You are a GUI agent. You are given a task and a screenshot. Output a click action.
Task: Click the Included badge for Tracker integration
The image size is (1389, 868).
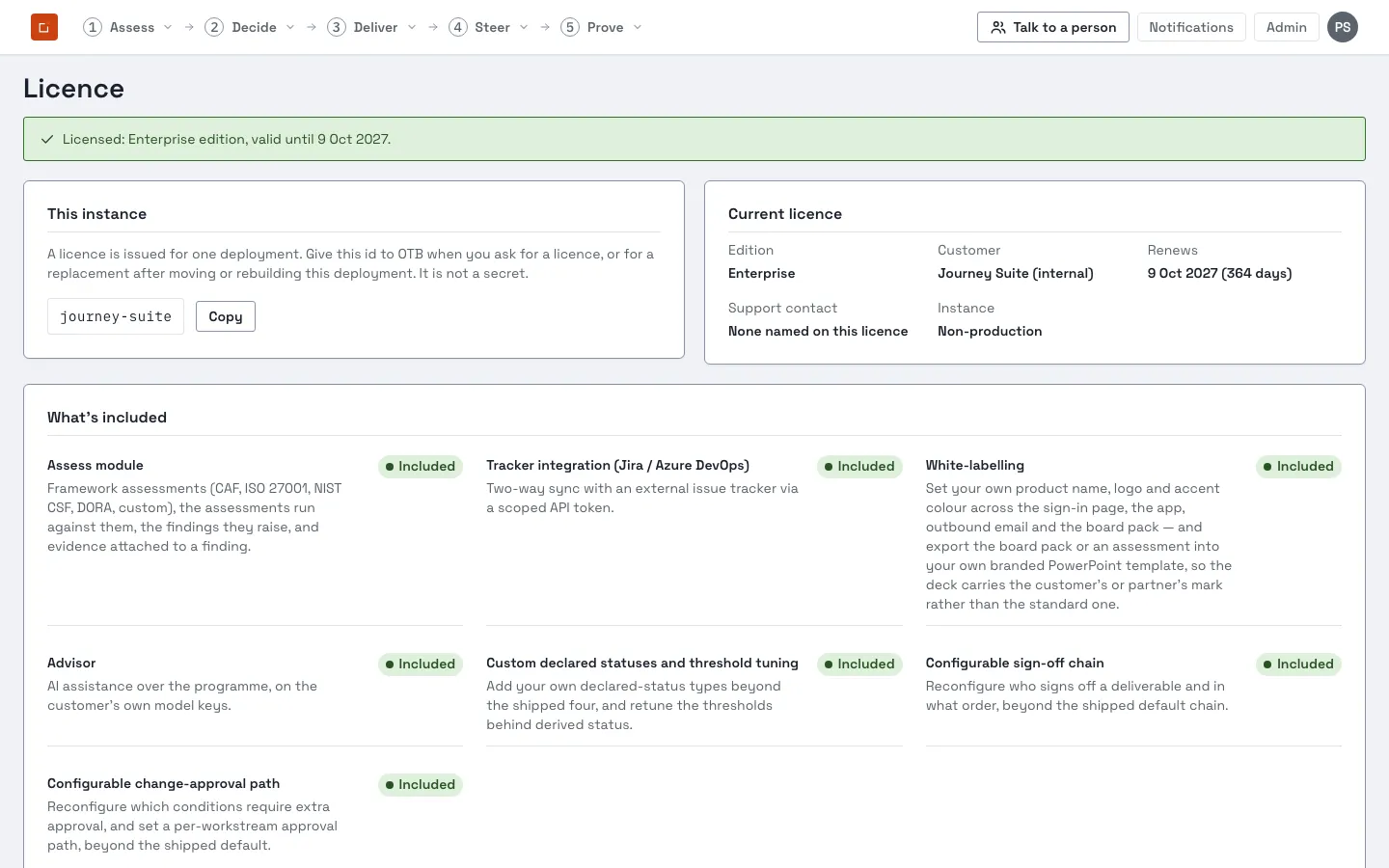(x=859, y=467)
